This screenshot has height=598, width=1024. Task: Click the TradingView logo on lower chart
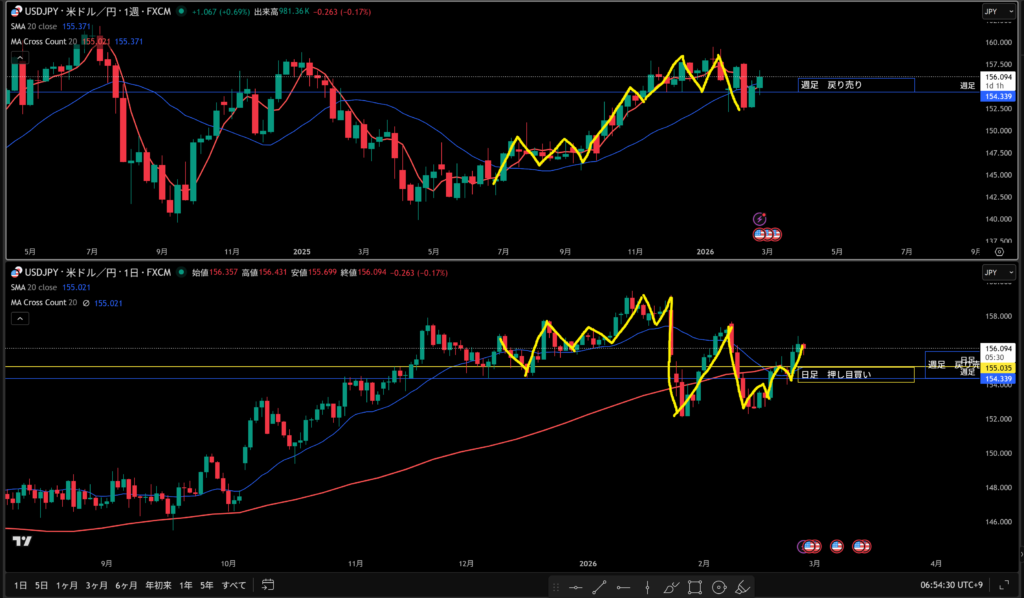click(x=20, y=541)
